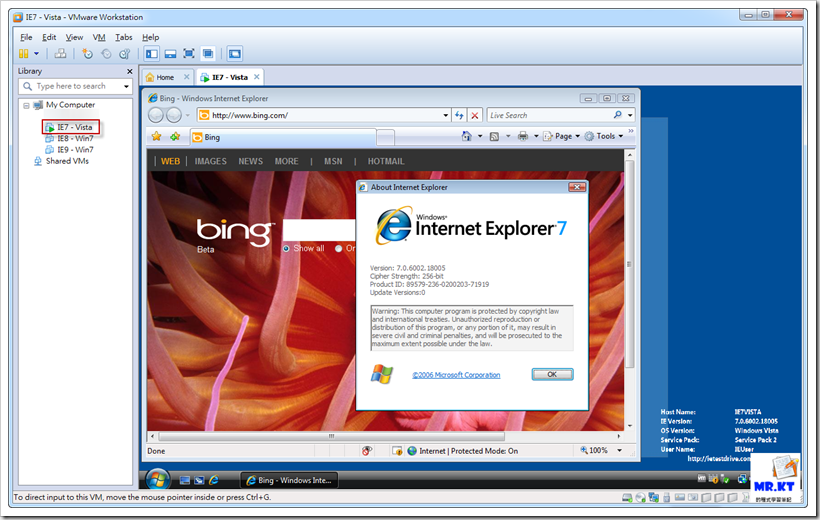Click the IE print icon
Image resolution: width=820 pixels, height=520 pixels.
(x=522, y=136)
